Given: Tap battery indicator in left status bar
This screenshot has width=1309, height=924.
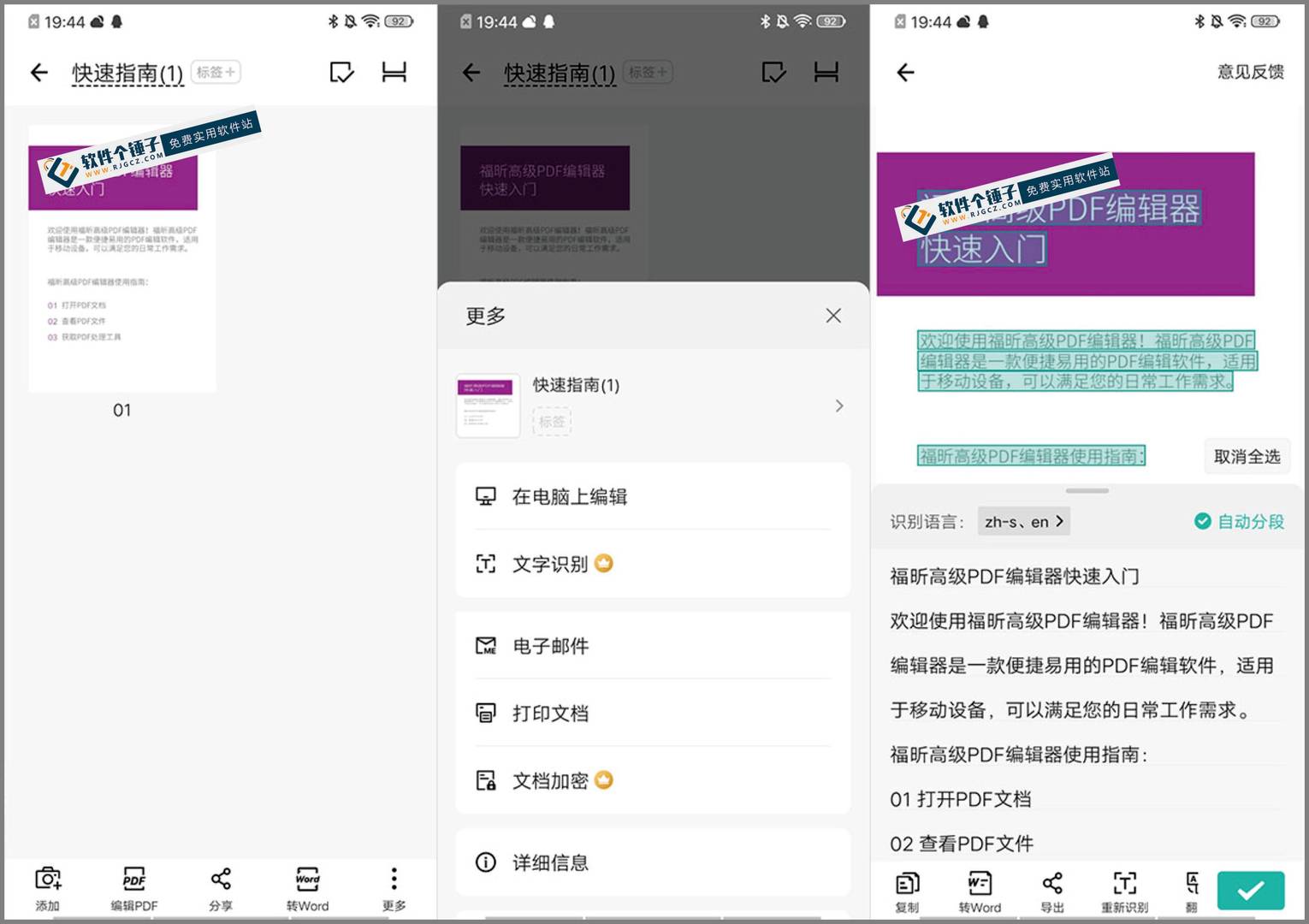Looking at the screenshot, I should 399,21.
